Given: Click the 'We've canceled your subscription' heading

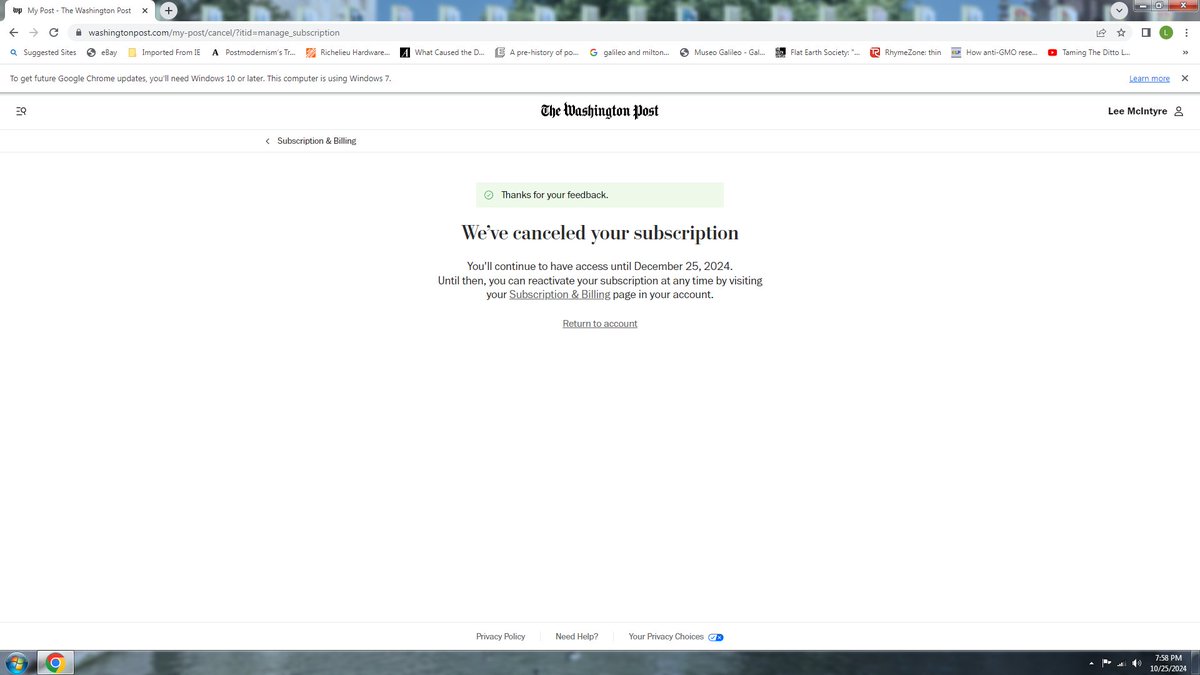Looking at the screenshot, I should (x=600, y=233).
